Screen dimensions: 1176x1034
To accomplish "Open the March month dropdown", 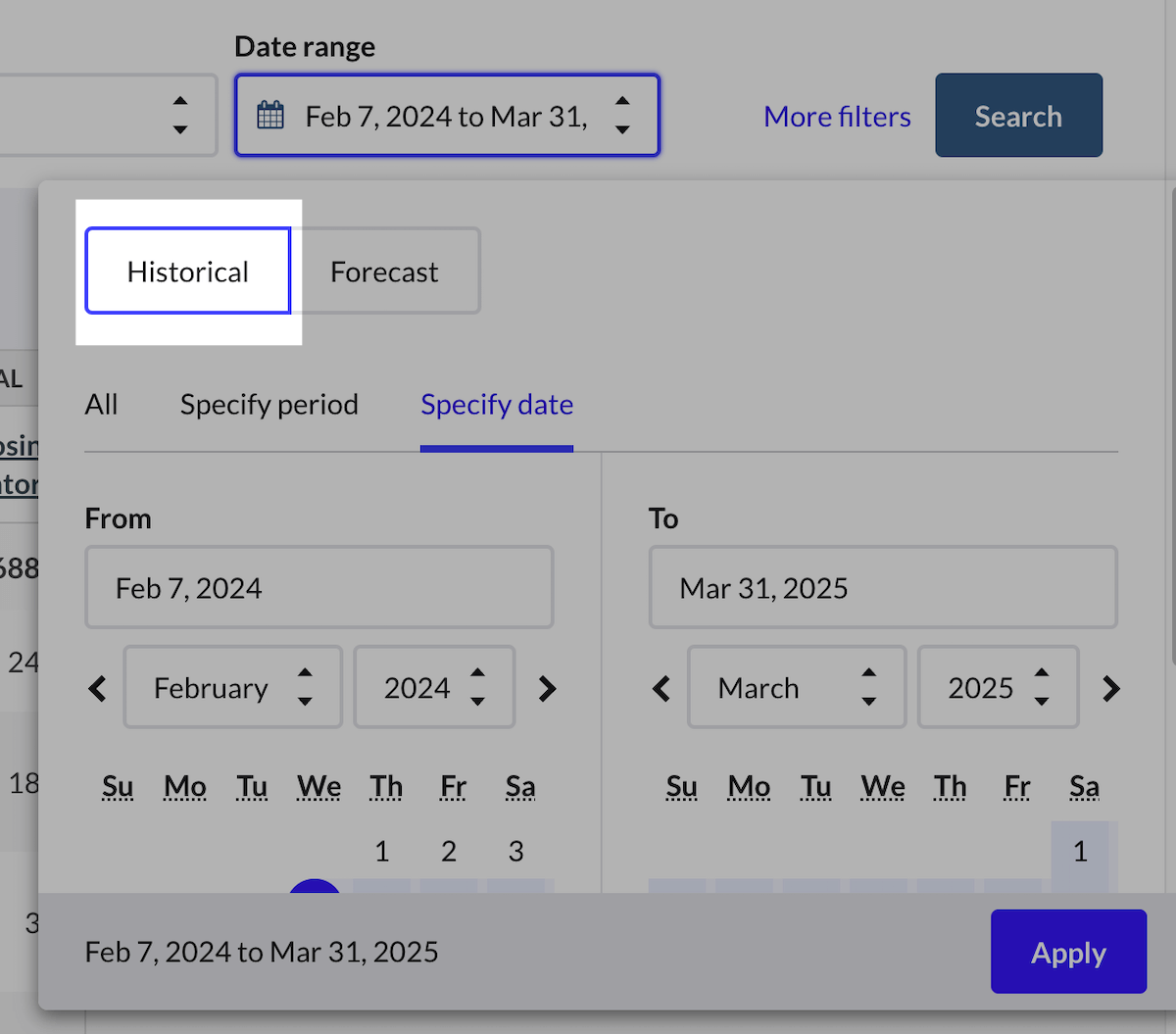I will (x=796, y=687).
